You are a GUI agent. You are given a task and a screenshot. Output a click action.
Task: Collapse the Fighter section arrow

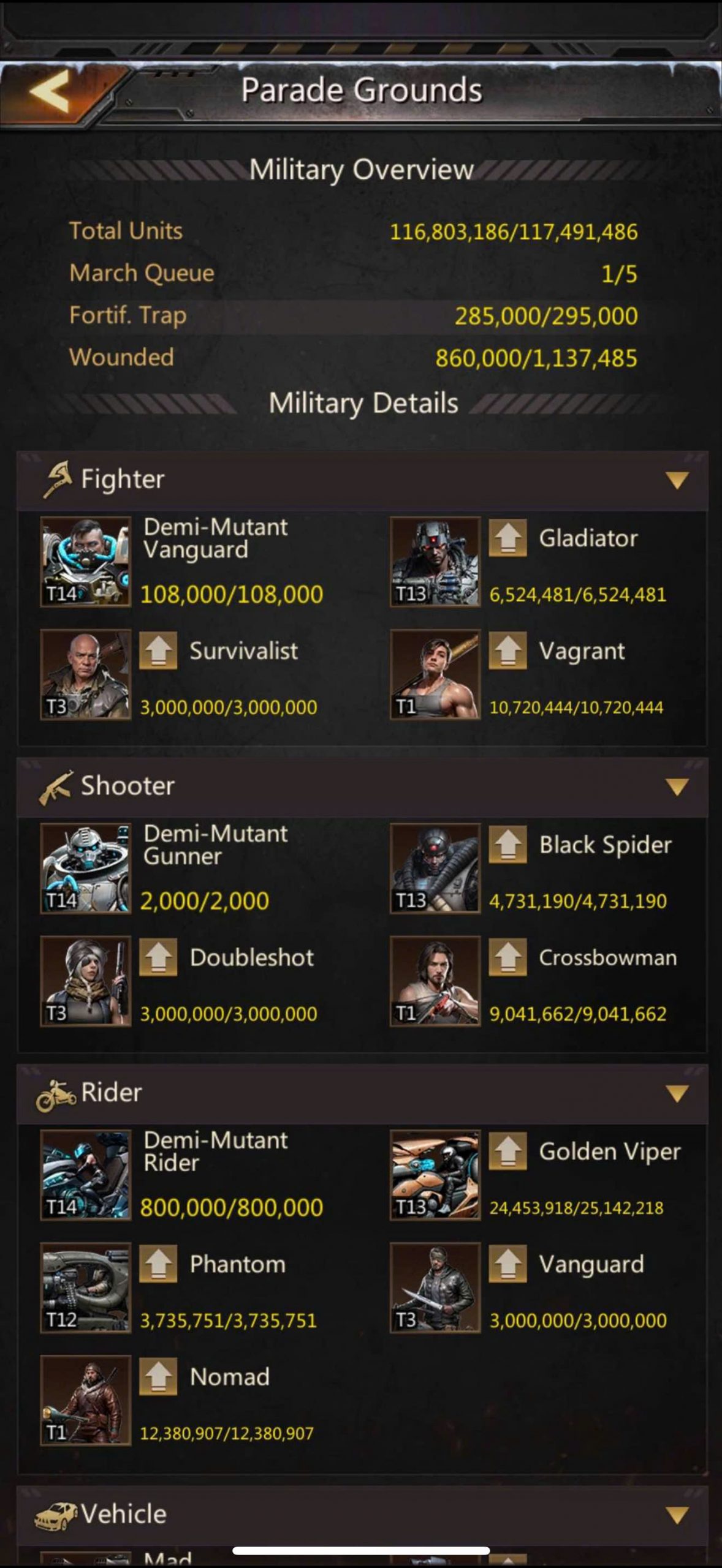[x=677, y=480]
